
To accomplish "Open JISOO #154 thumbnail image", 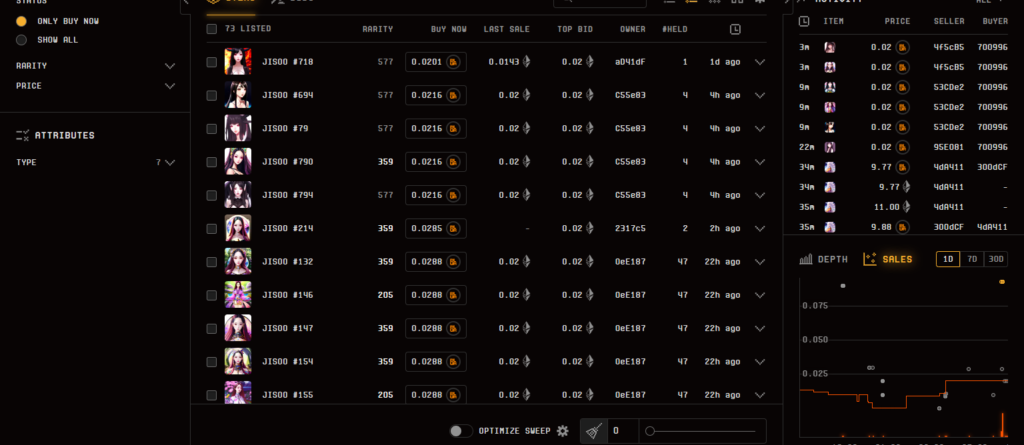I will tap(238, 362).
